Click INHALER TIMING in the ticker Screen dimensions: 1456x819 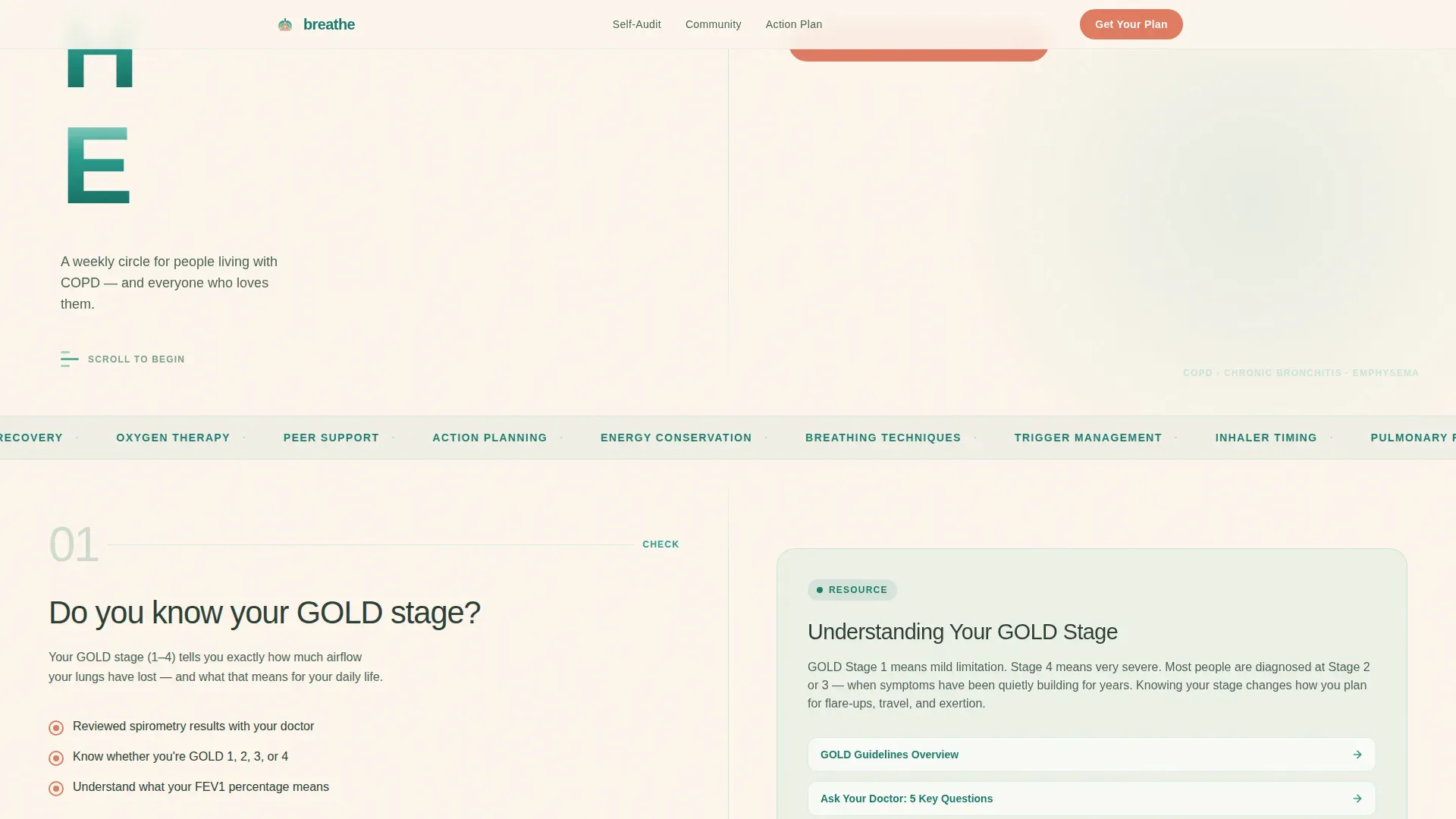click(x=1266, y=438)
